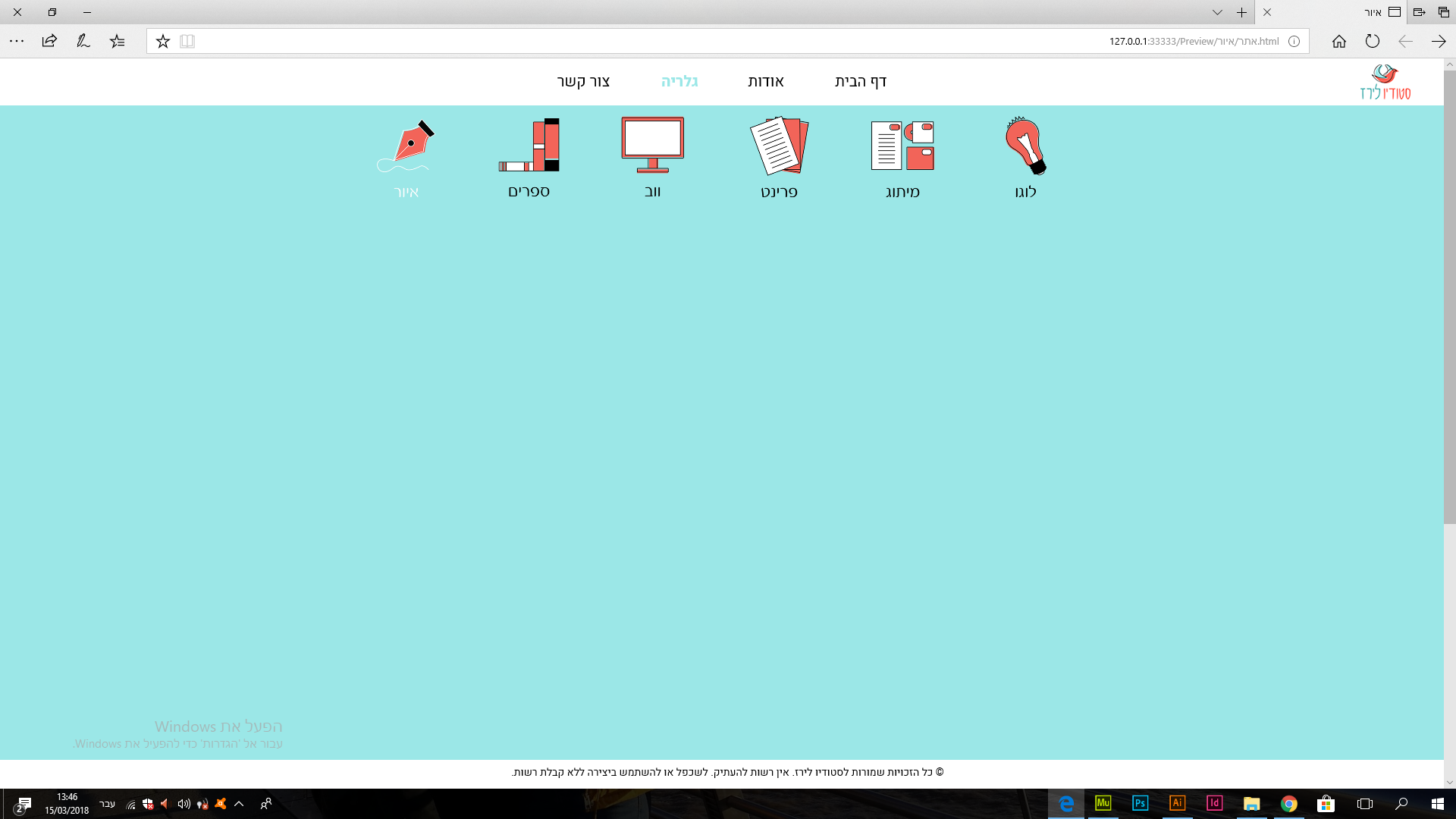Click the vertical page scrollbar

(1449, 303)
